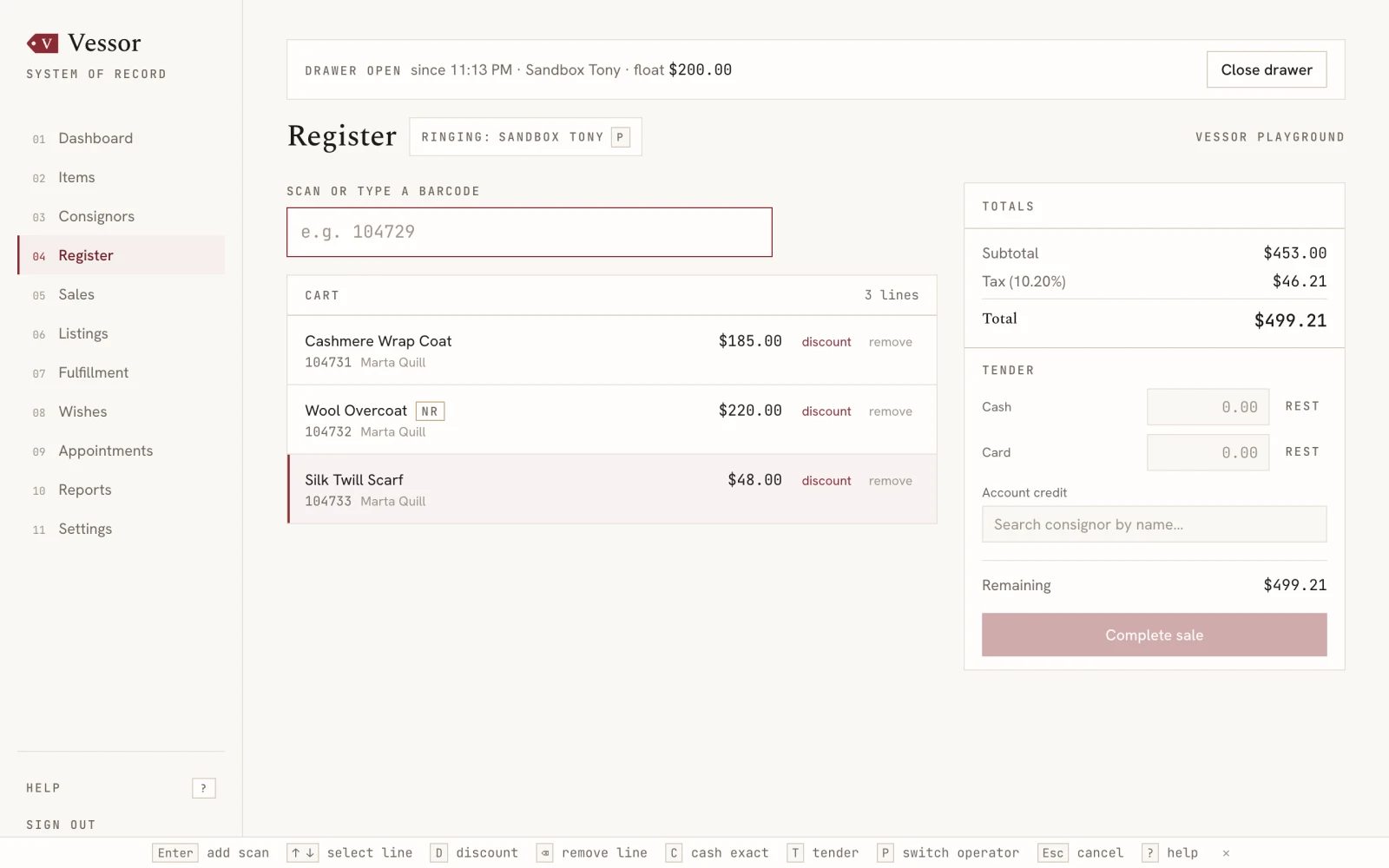The image size is (1389, 868).
Task: Dismiss the keyboard shortcuts bar with the x
Action: tap(1226, 853)
